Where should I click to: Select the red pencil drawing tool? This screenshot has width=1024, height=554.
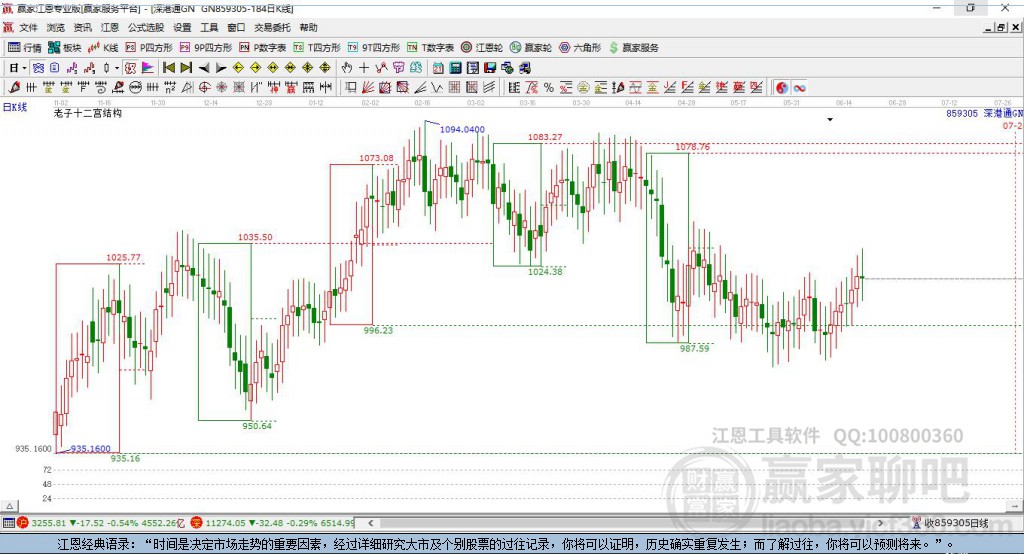click(14, 88)
